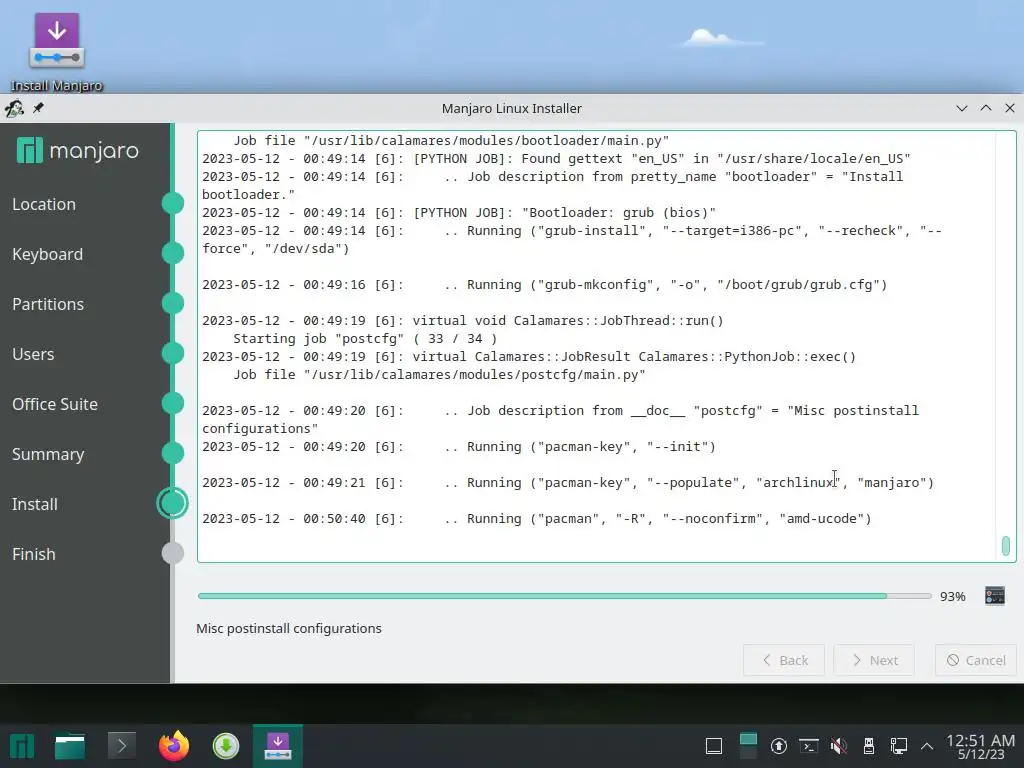This screenshot has width=1024, height=768.
Task: Launch Firefox from the taskbar
Action: tap(174, 746)
